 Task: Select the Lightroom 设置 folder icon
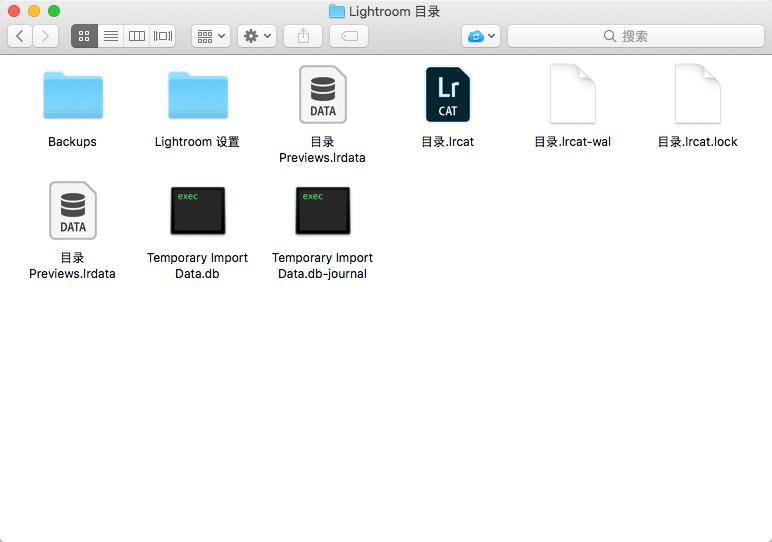point(198,95)
